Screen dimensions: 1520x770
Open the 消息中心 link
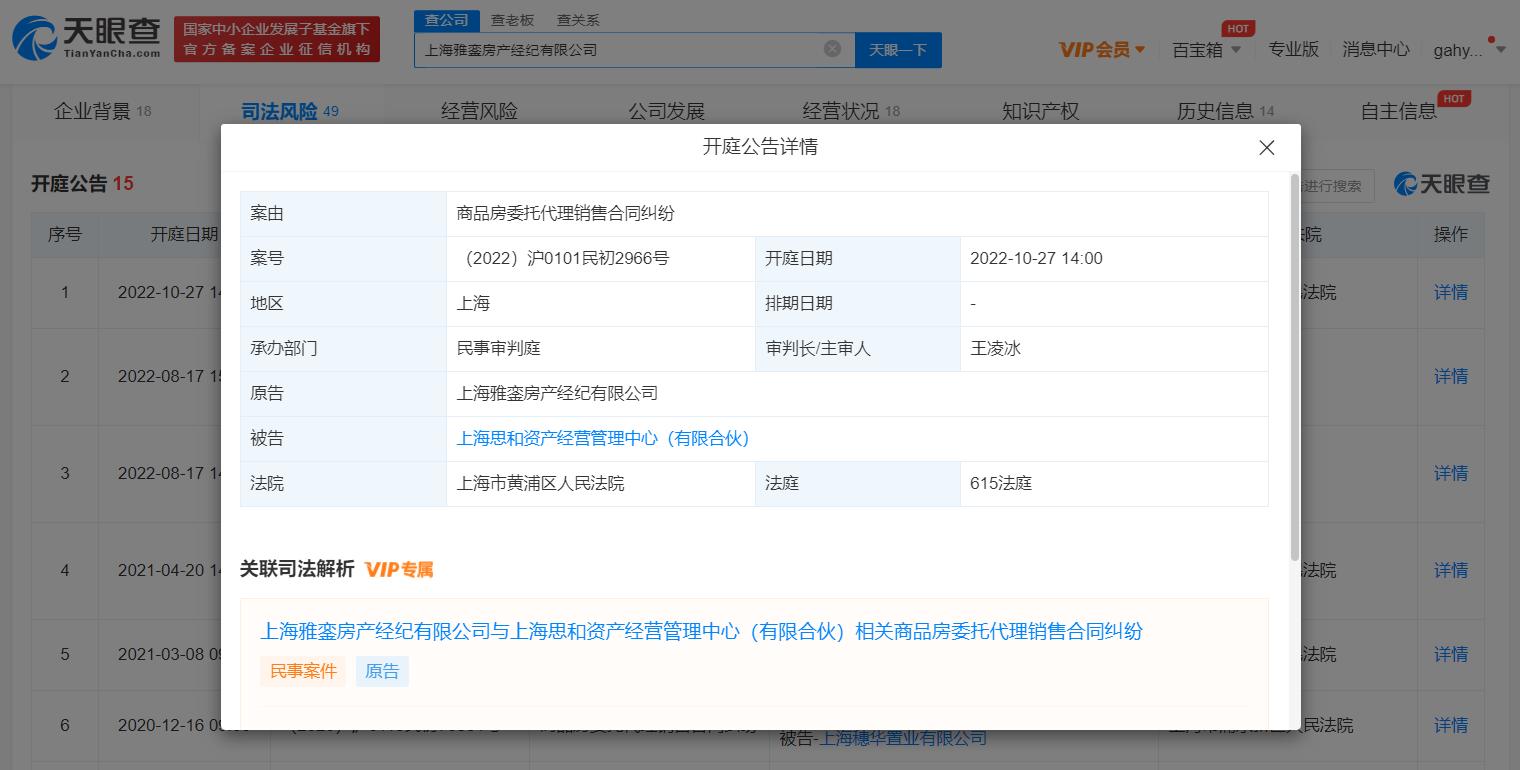coord(1376,49)
